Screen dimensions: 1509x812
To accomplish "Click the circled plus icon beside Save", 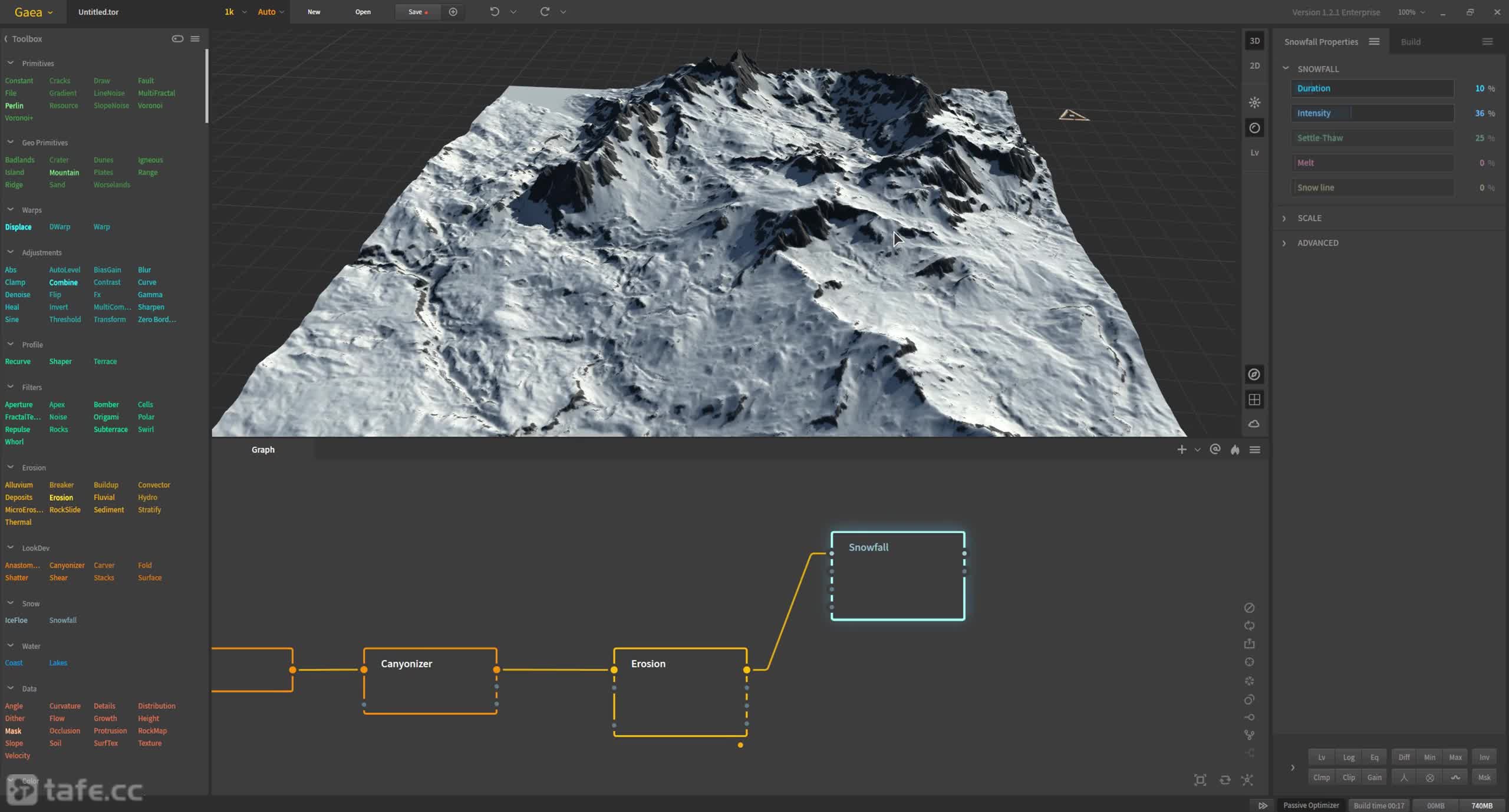I will 453,12.
